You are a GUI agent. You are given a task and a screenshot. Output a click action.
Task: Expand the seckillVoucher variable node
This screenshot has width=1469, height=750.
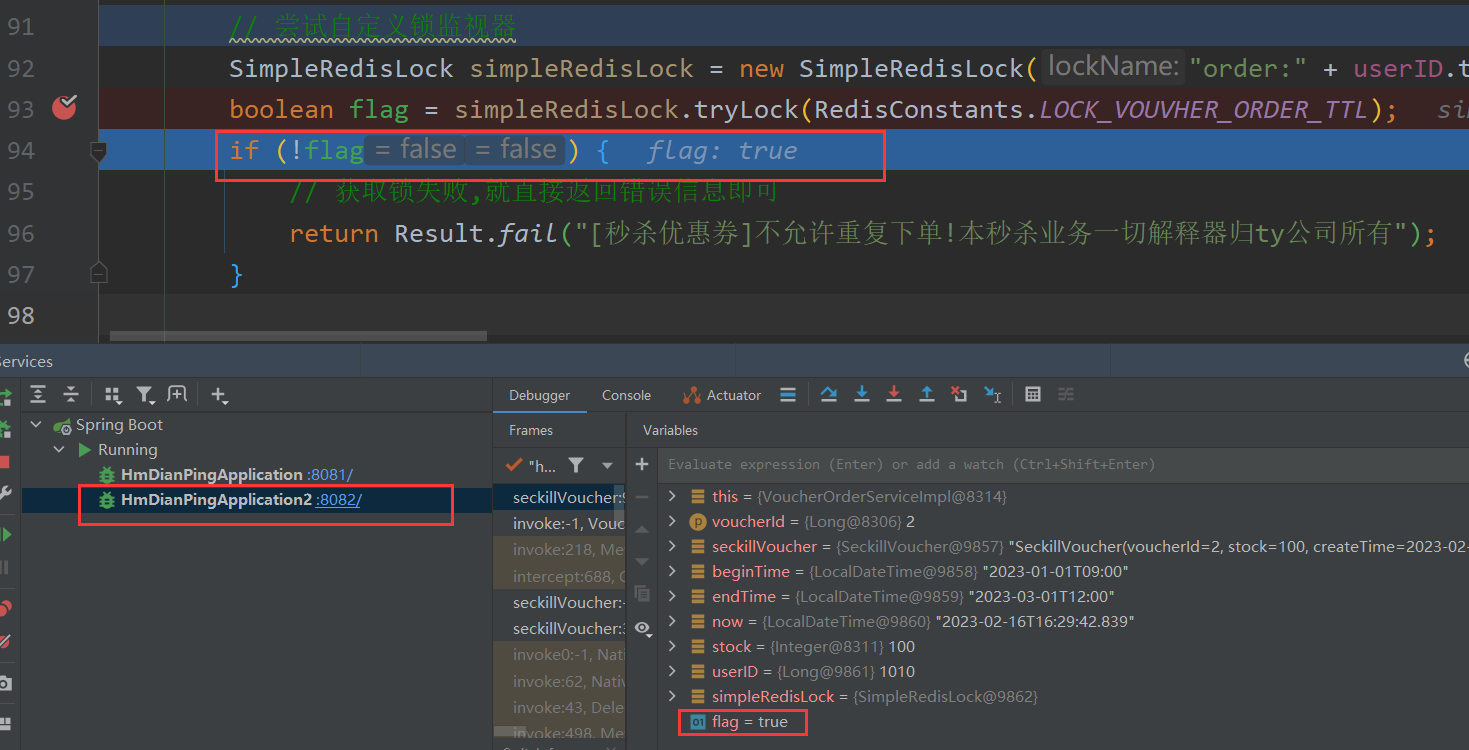click(672, 546)
